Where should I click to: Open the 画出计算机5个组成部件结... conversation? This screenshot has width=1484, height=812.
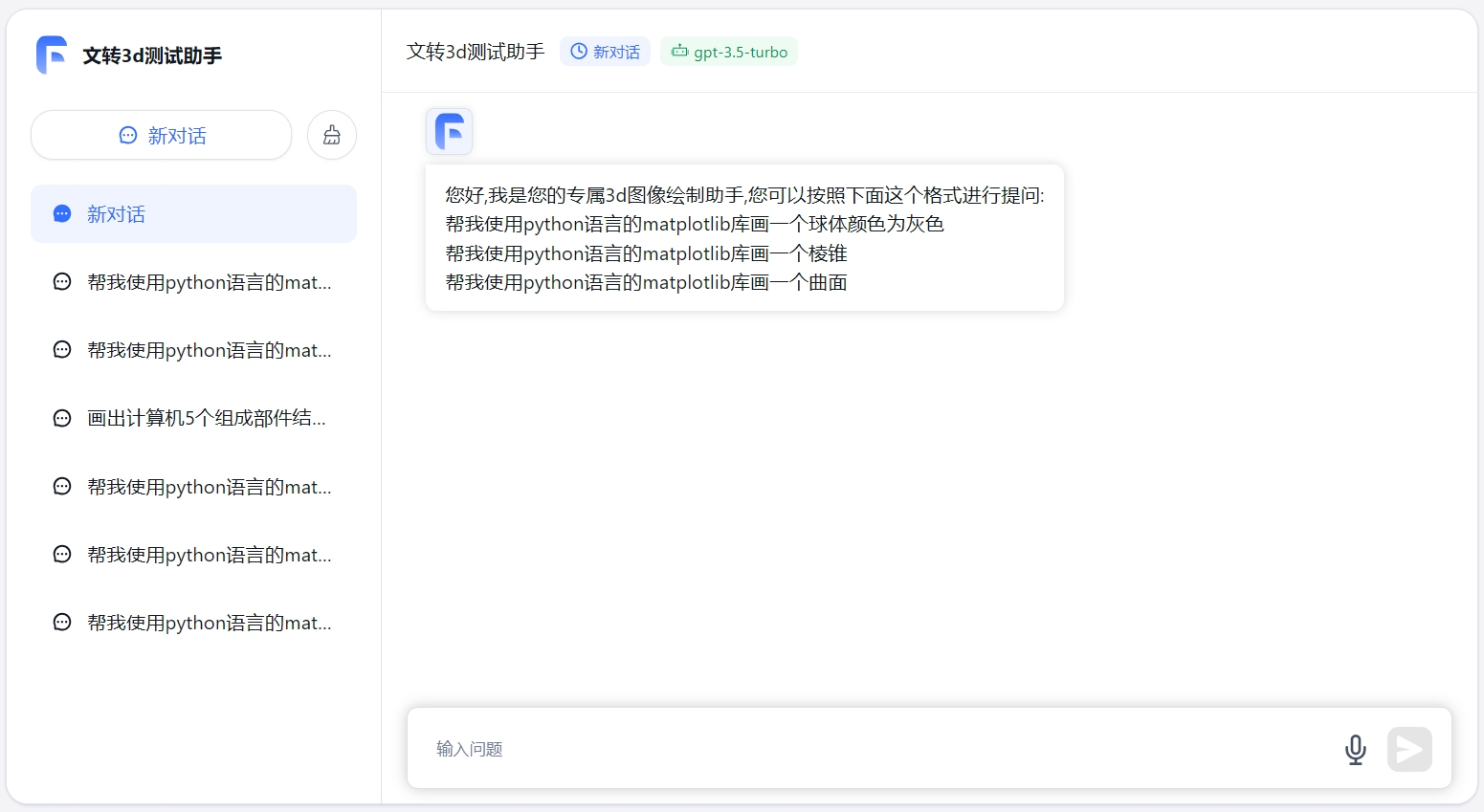click(206, 418)
